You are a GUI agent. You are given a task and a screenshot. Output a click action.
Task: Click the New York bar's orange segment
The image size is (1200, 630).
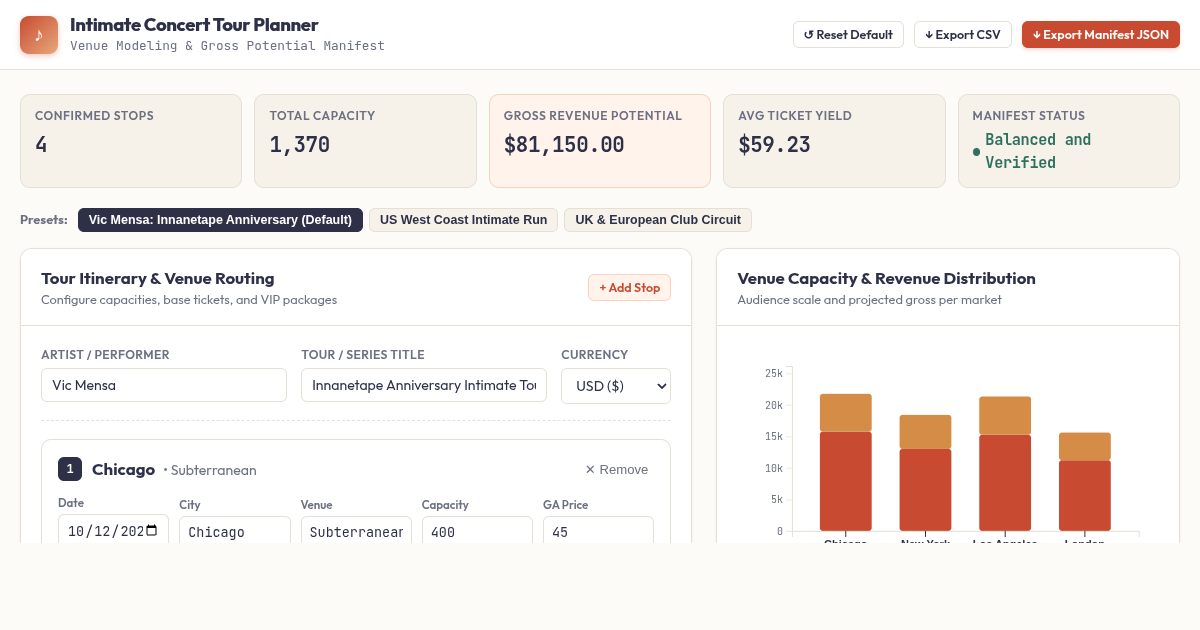[x=925, y=432]
